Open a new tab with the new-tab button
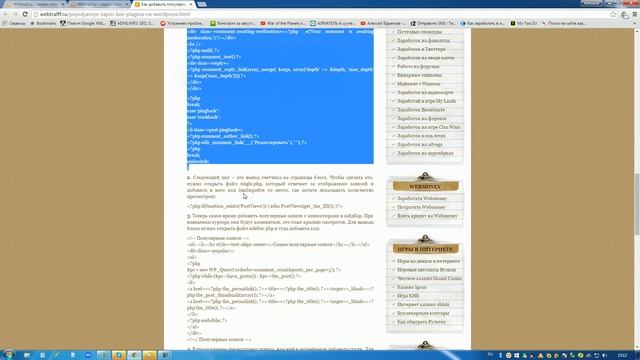Image resolution: width=640 pixels, height=360 pixels. tap(202, 4)
